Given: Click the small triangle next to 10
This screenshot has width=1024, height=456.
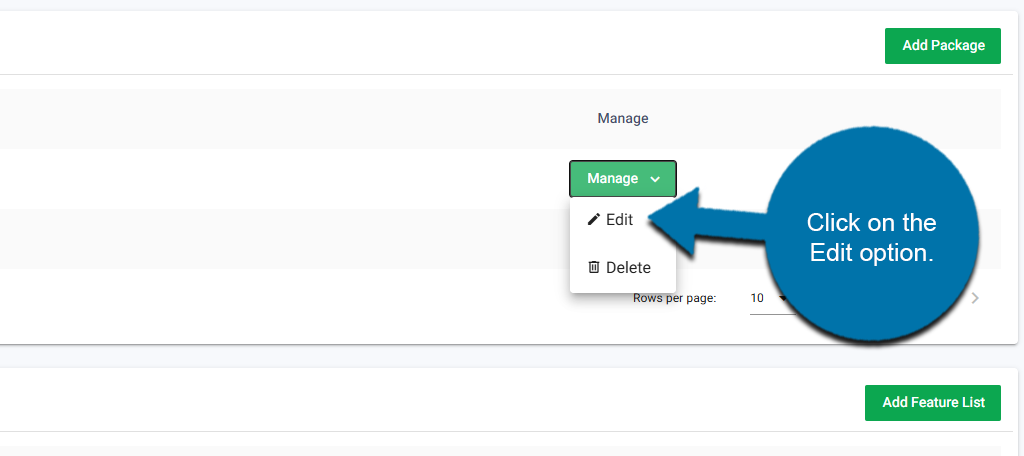Looking at the screenshot, I should click(x=782, y=298).
